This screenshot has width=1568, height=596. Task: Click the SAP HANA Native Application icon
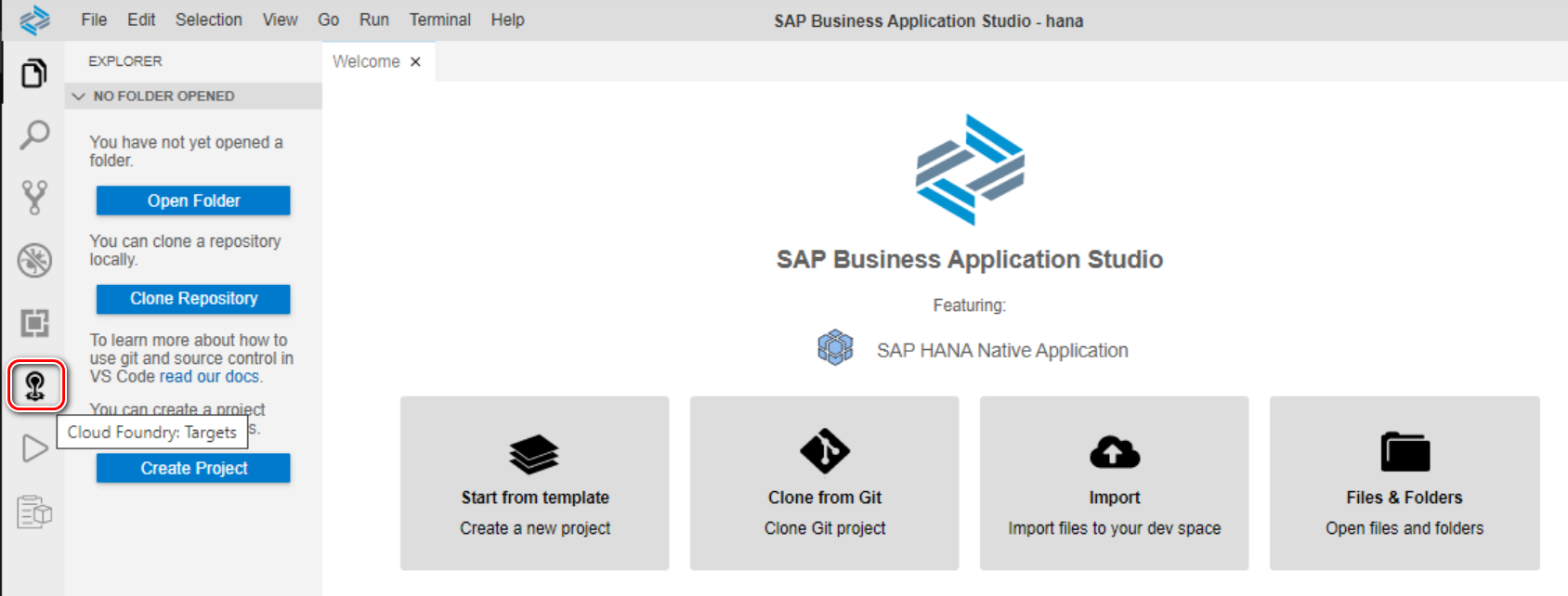tap(835, 348)
